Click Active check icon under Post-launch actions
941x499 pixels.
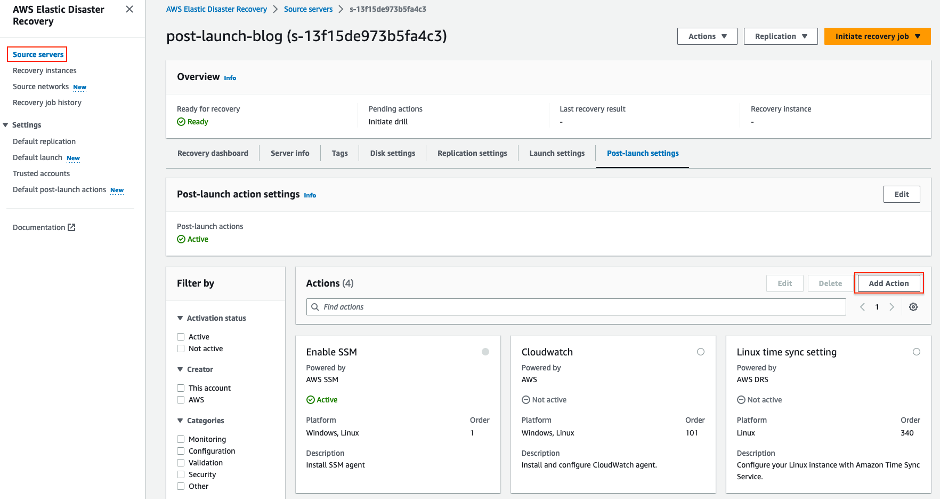click(181, 239)
